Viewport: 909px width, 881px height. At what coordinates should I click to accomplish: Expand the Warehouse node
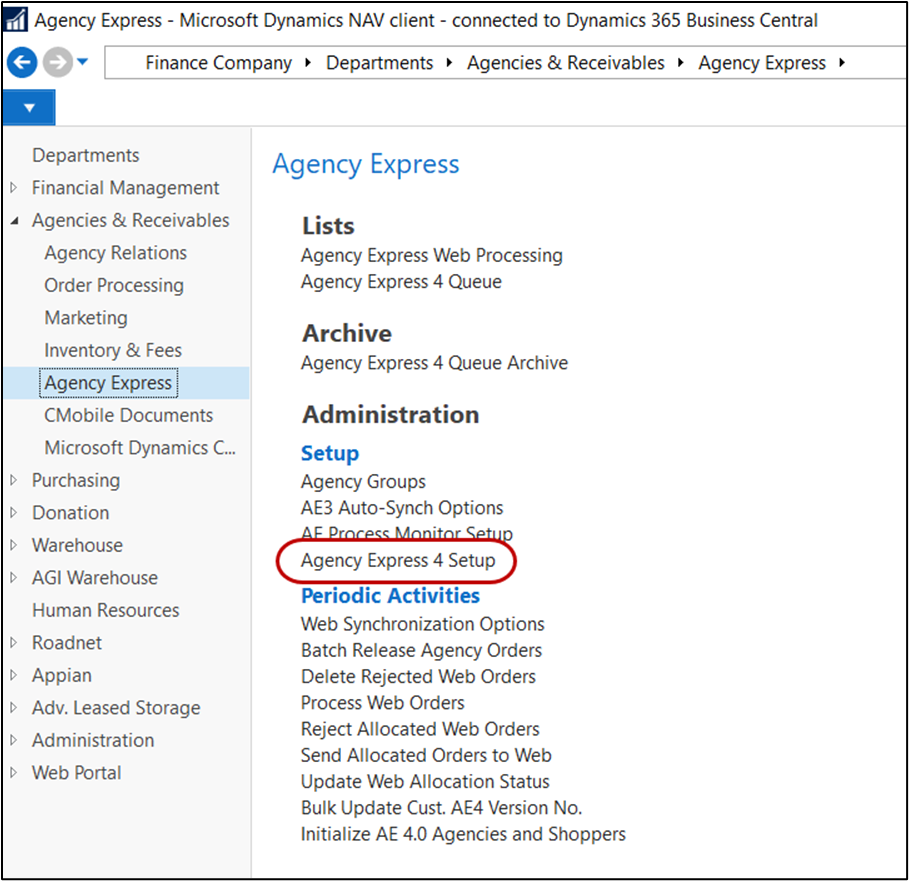pos(14,545)
